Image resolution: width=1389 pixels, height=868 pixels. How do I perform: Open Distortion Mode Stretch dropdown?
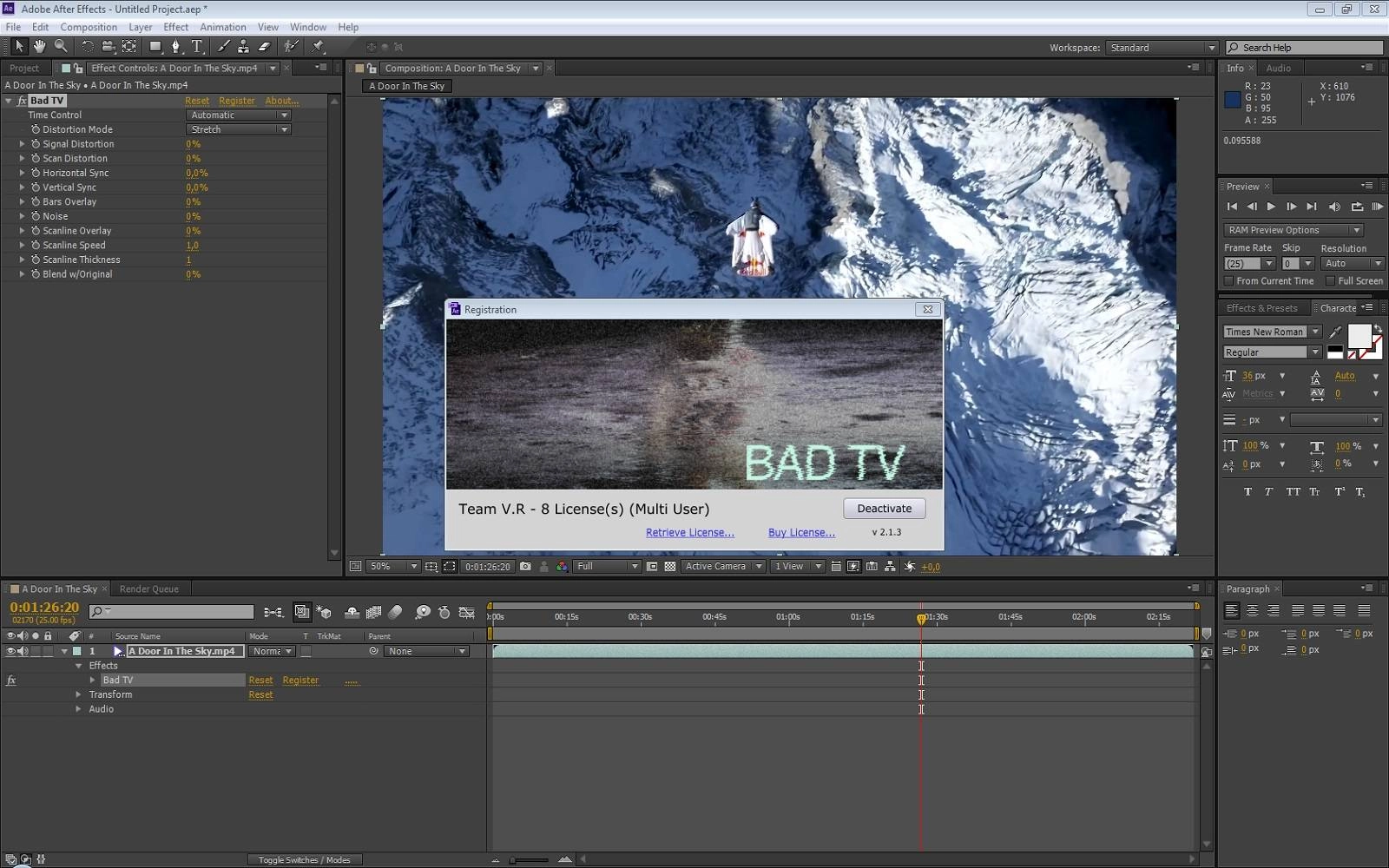238,129
